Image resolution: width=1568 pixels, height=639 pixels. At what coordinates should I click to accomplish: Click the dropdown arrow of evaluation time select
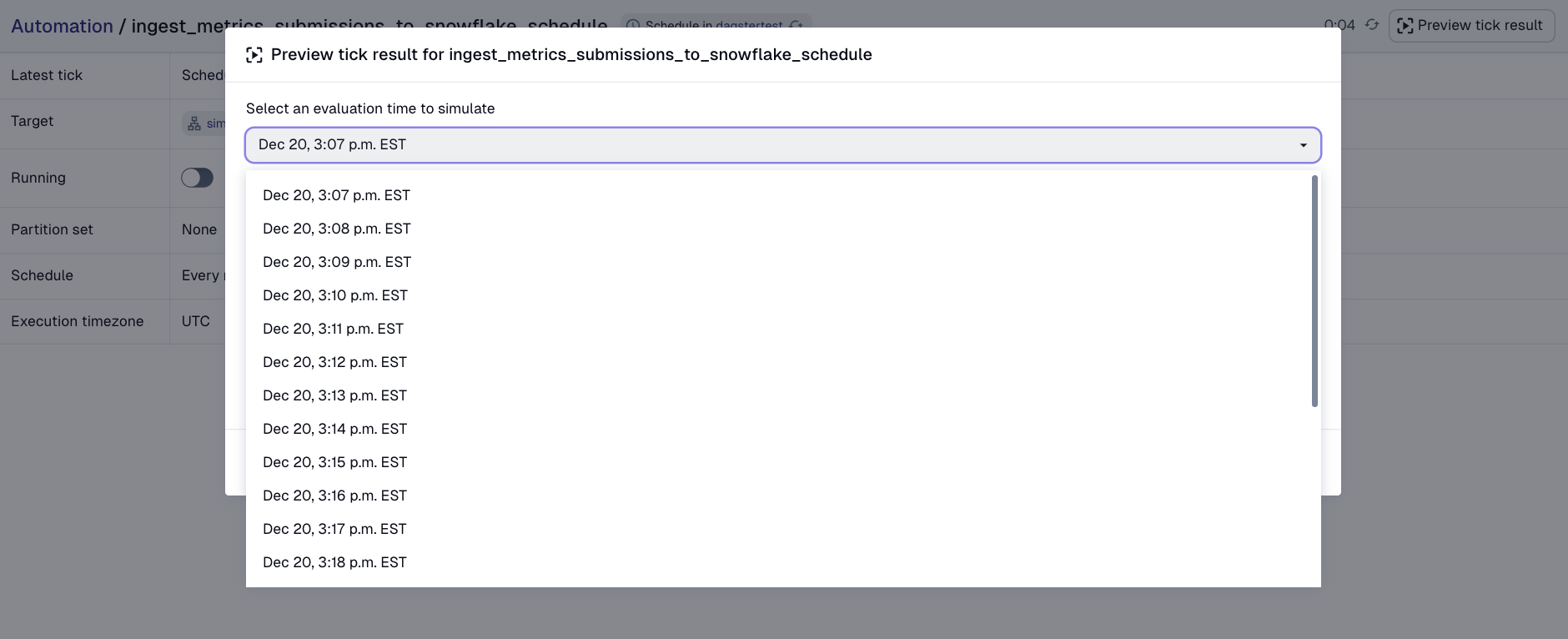[1303, 145]
